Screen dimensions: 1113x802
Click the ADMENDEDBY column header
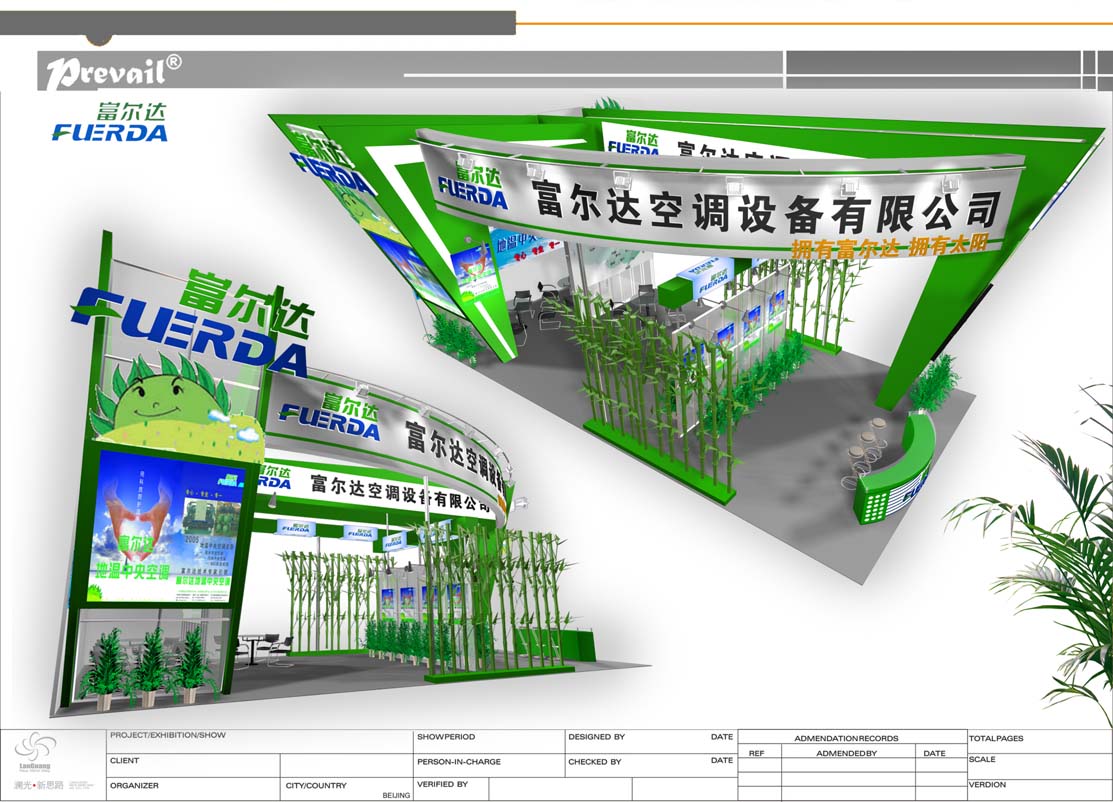(x=847, y=753)
